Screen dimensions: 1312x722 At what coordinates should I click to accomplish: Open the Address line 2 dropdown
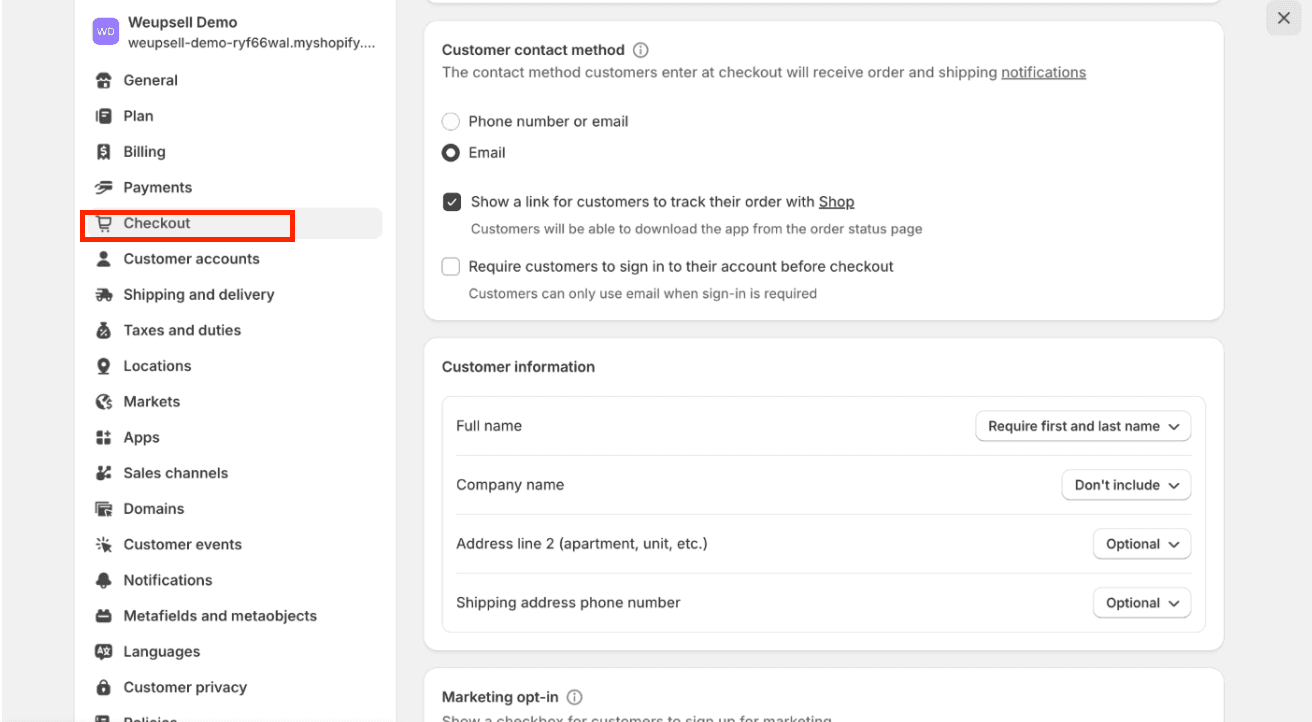pyautogui.click(x=1142, y=544)
